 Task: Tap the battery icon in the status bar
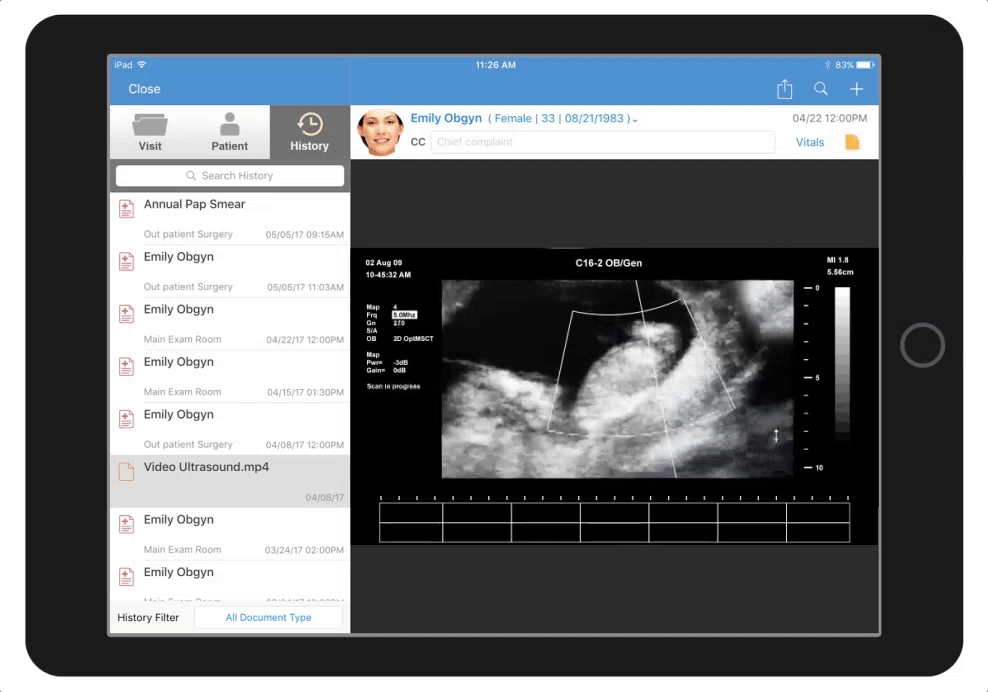tap(865, 65)
